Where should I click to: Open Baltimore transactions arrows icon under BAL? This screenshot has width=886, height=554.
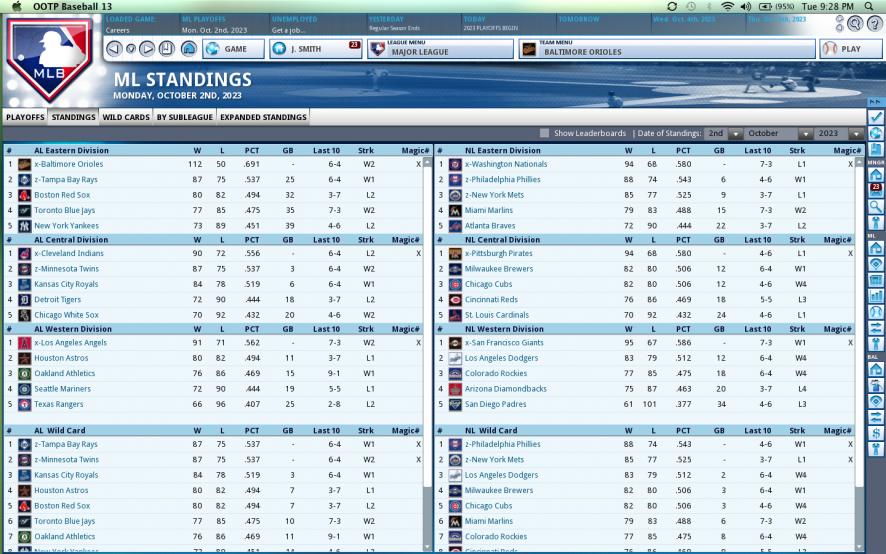pyautogui.click(x=876, y=417)
